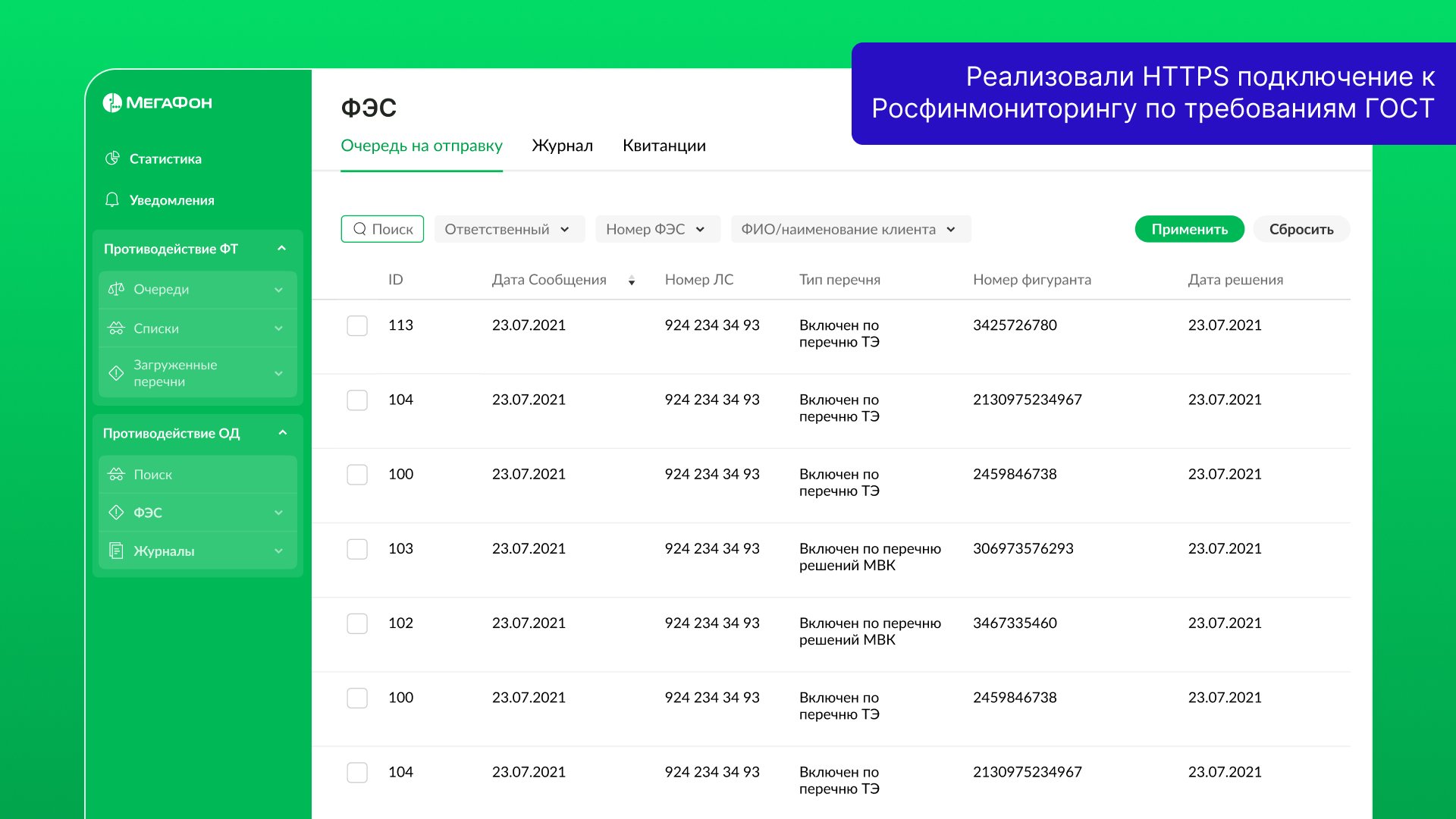This screenshot has width=1456, height=819.
Task: Click the Журналы document icon
Action: [x=116, y=551]
